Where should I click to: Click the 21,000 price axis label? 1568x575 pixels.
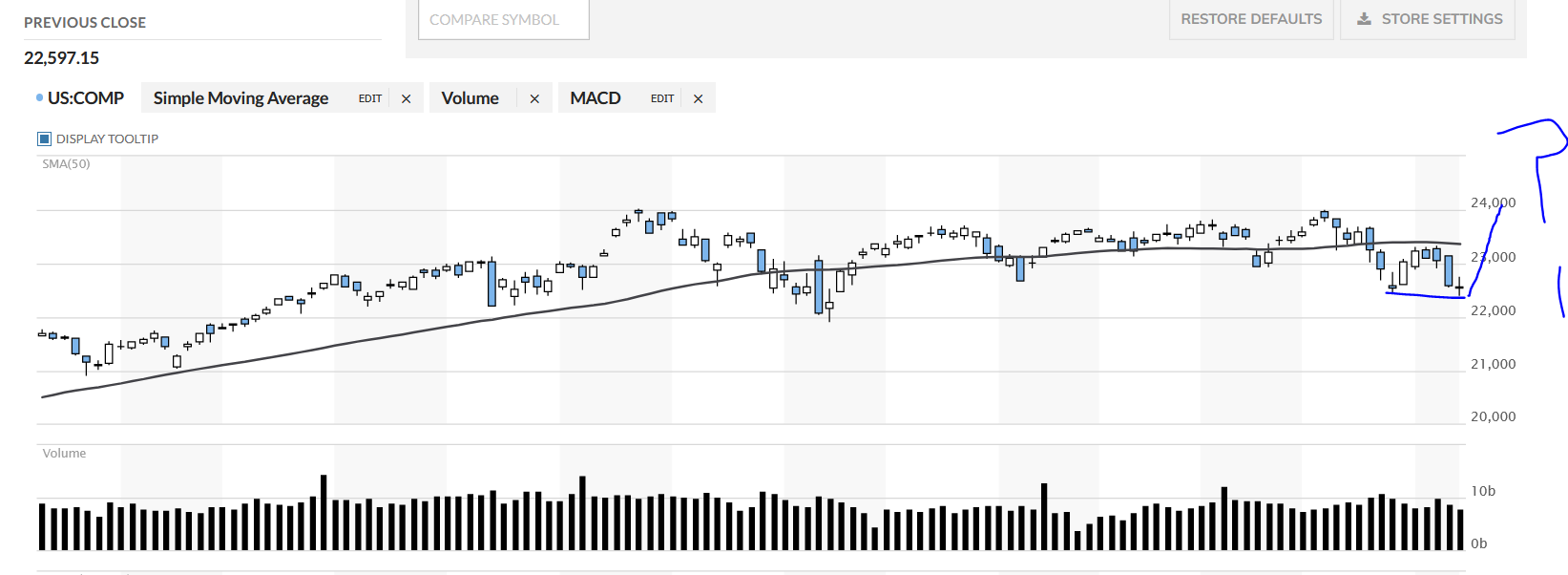tap(1493, 364)
